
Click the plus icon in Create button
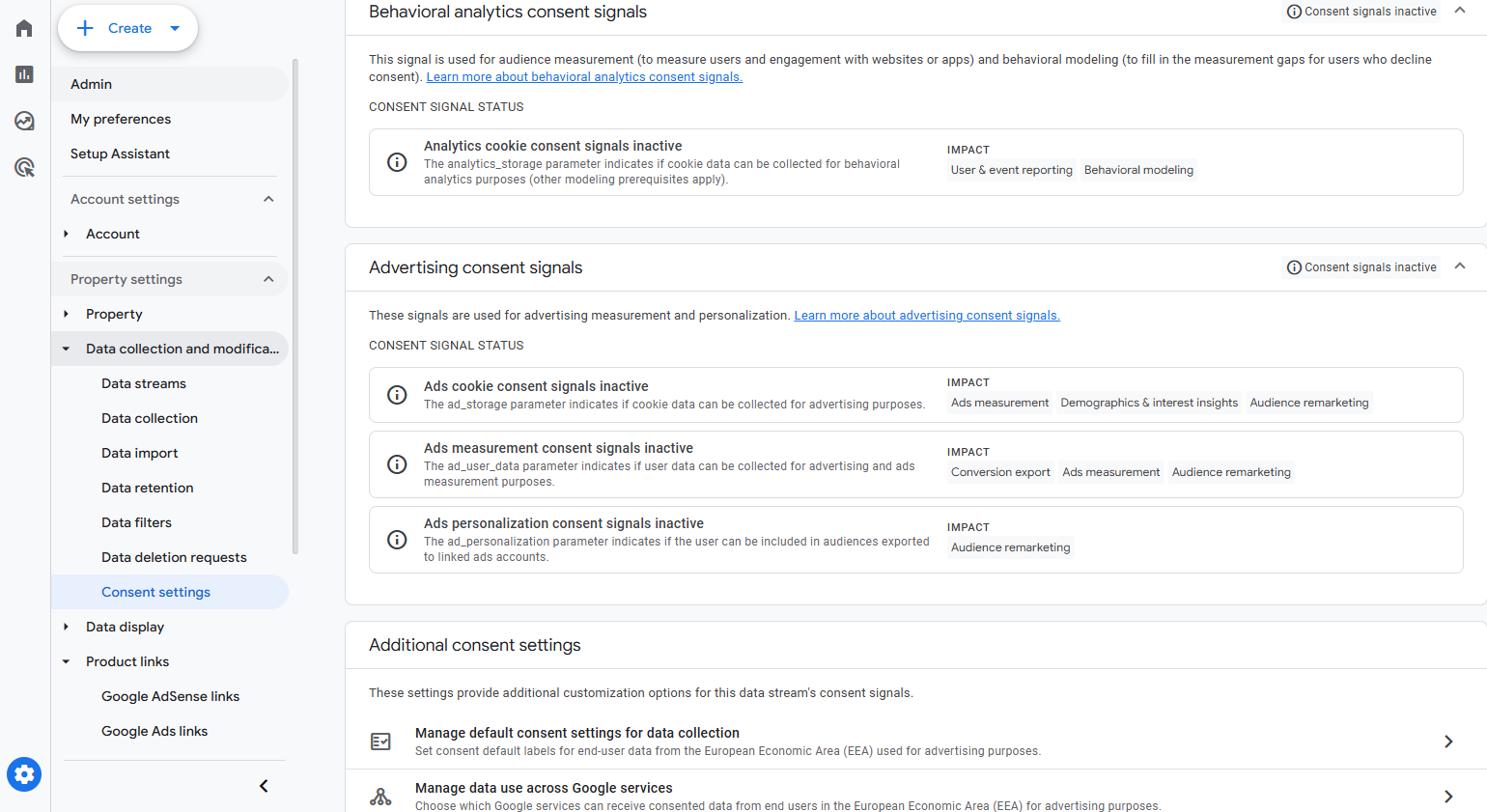(x=85, y=28)
